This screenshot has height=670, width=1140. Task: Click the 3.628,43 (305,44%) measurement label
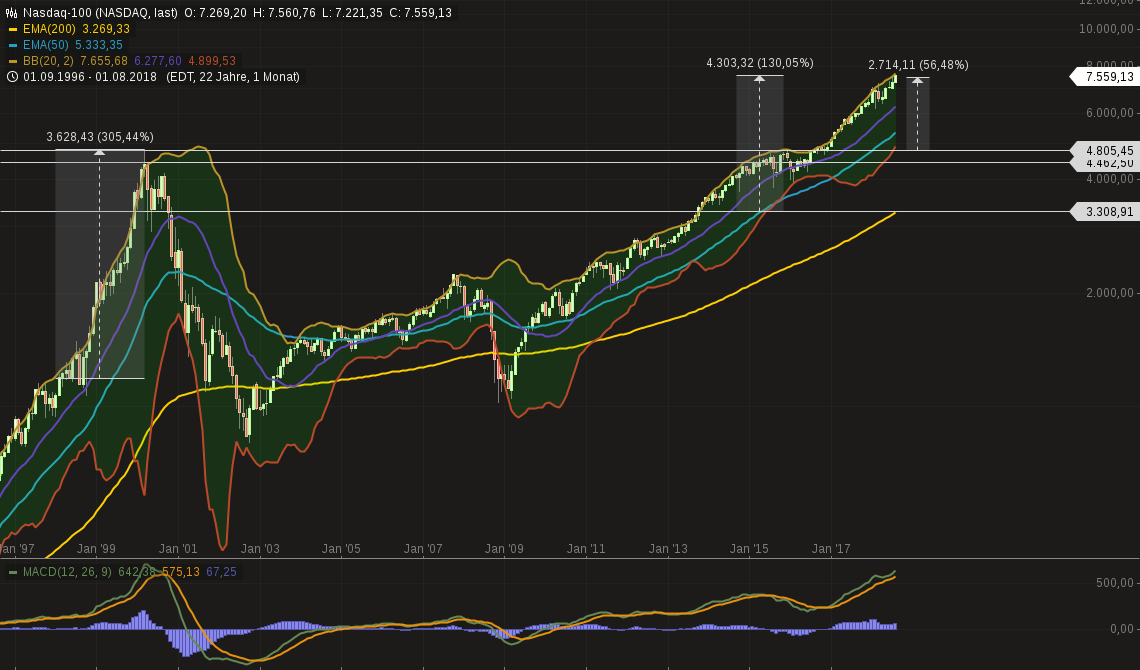pyautogui.click(x=99, y=134)
